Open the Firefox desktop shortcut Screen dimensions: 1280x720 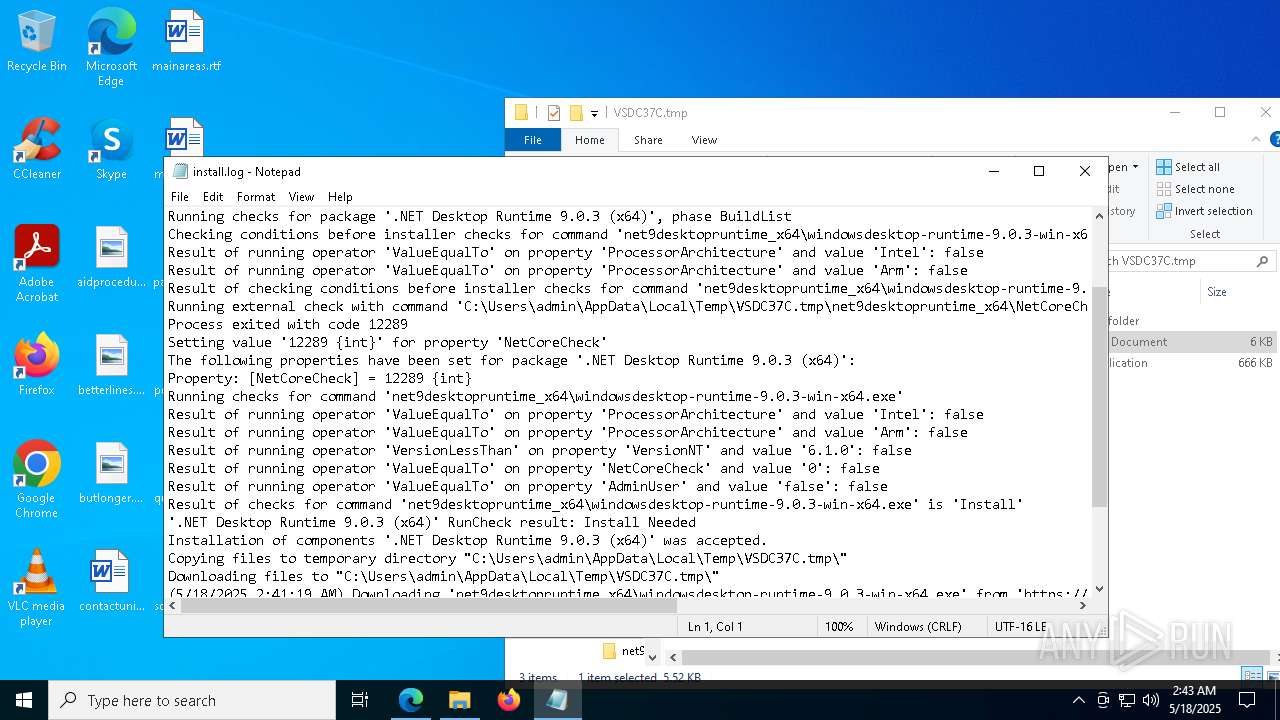click(x=37, y=365)
